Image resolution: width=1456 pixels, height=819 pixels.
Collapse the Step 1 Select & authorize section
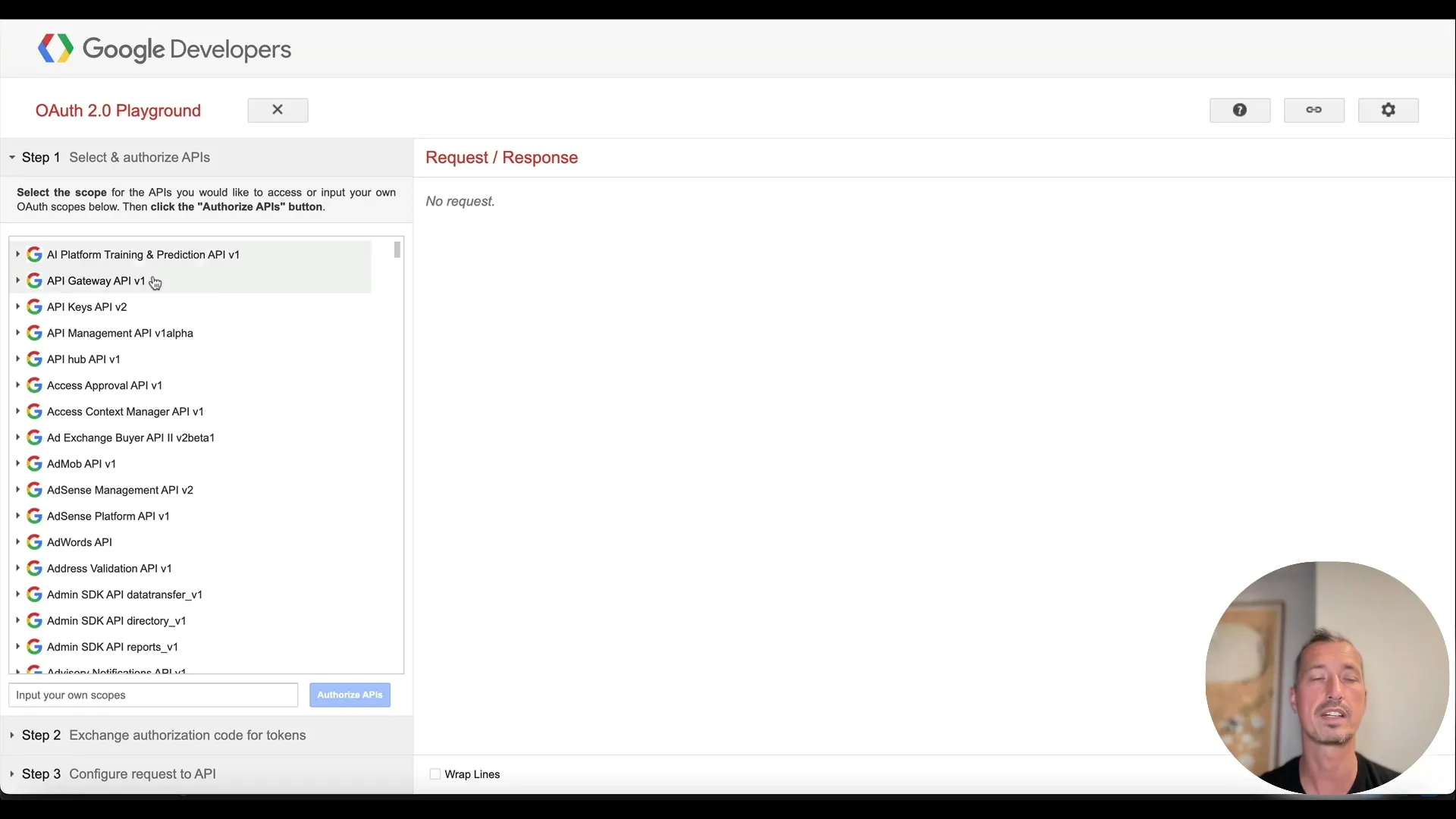tap(11, 158)
